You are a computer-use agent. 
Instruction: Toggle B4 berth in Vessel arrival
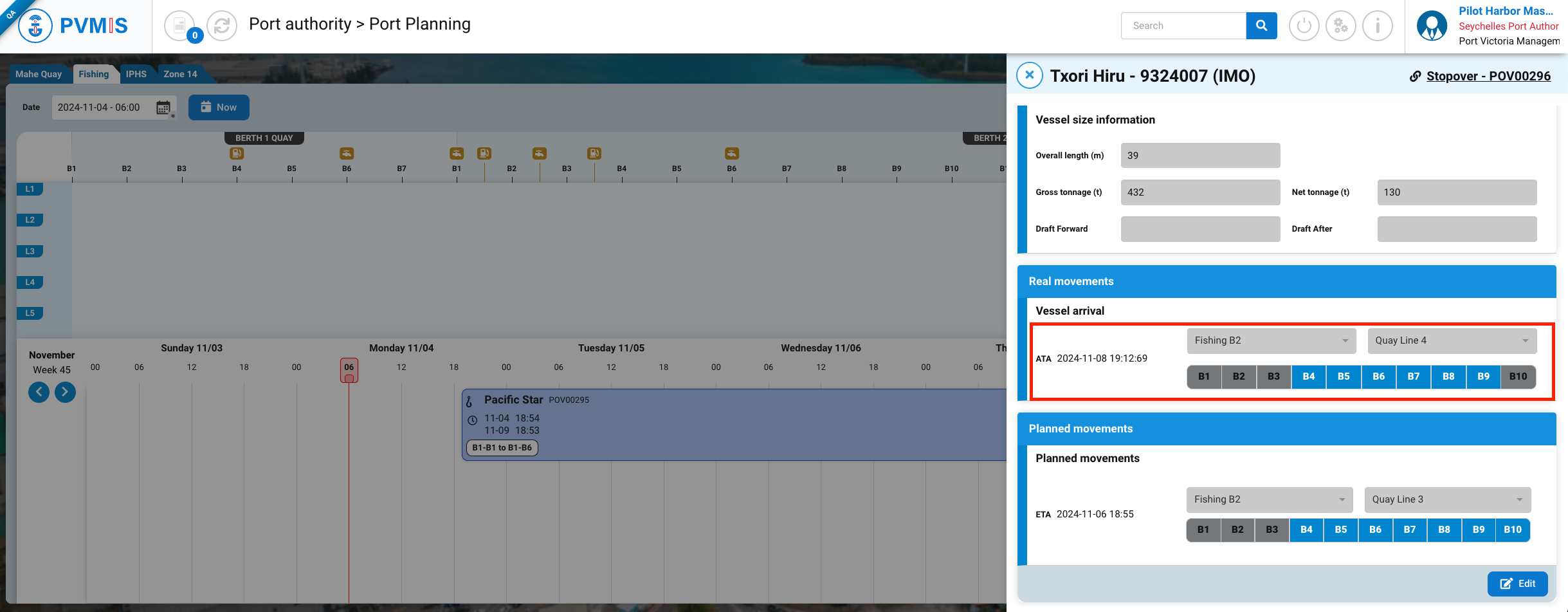click(1308, 376)
